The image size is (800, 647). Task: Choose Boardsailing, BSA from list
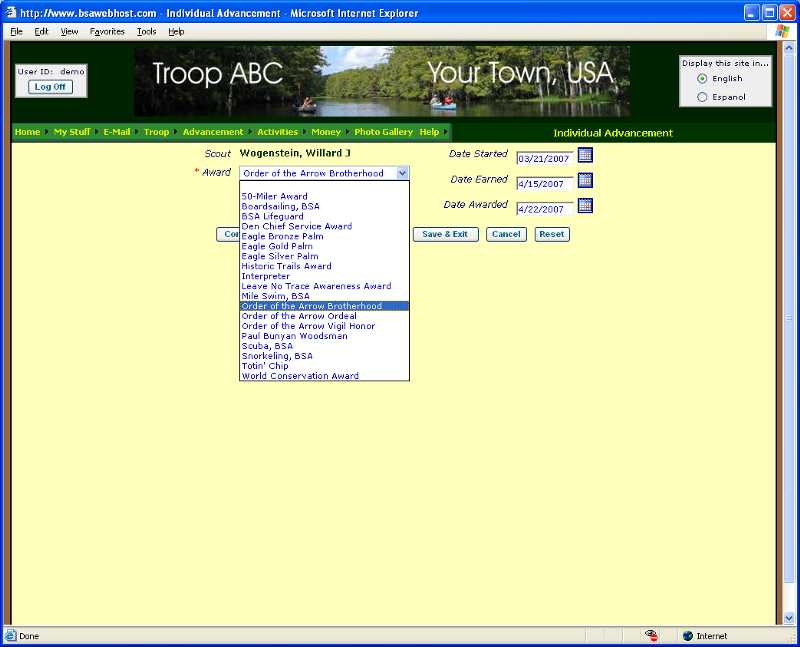324,206
